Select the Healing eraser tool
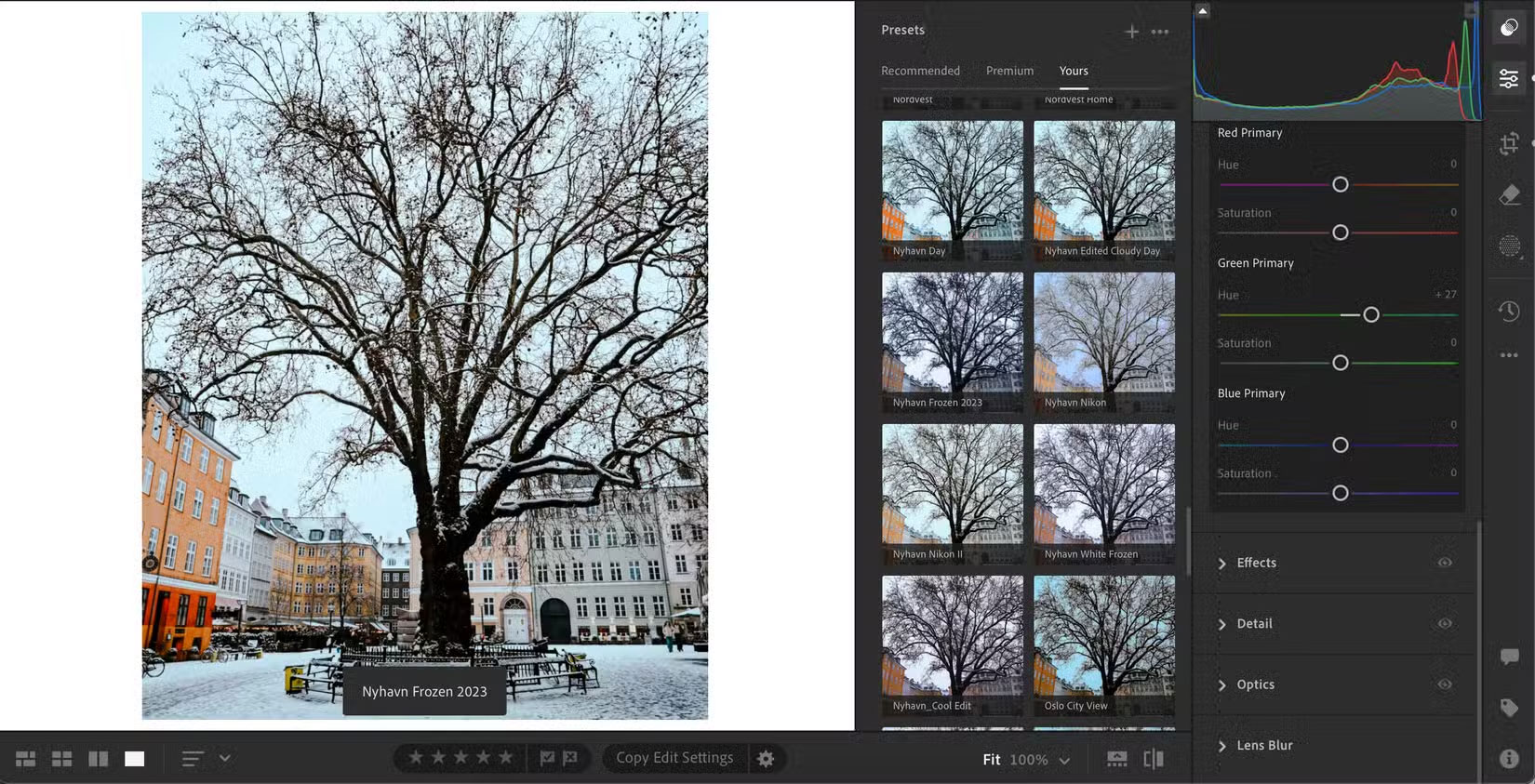1535x784 pixels. (x=1508, y=195)
